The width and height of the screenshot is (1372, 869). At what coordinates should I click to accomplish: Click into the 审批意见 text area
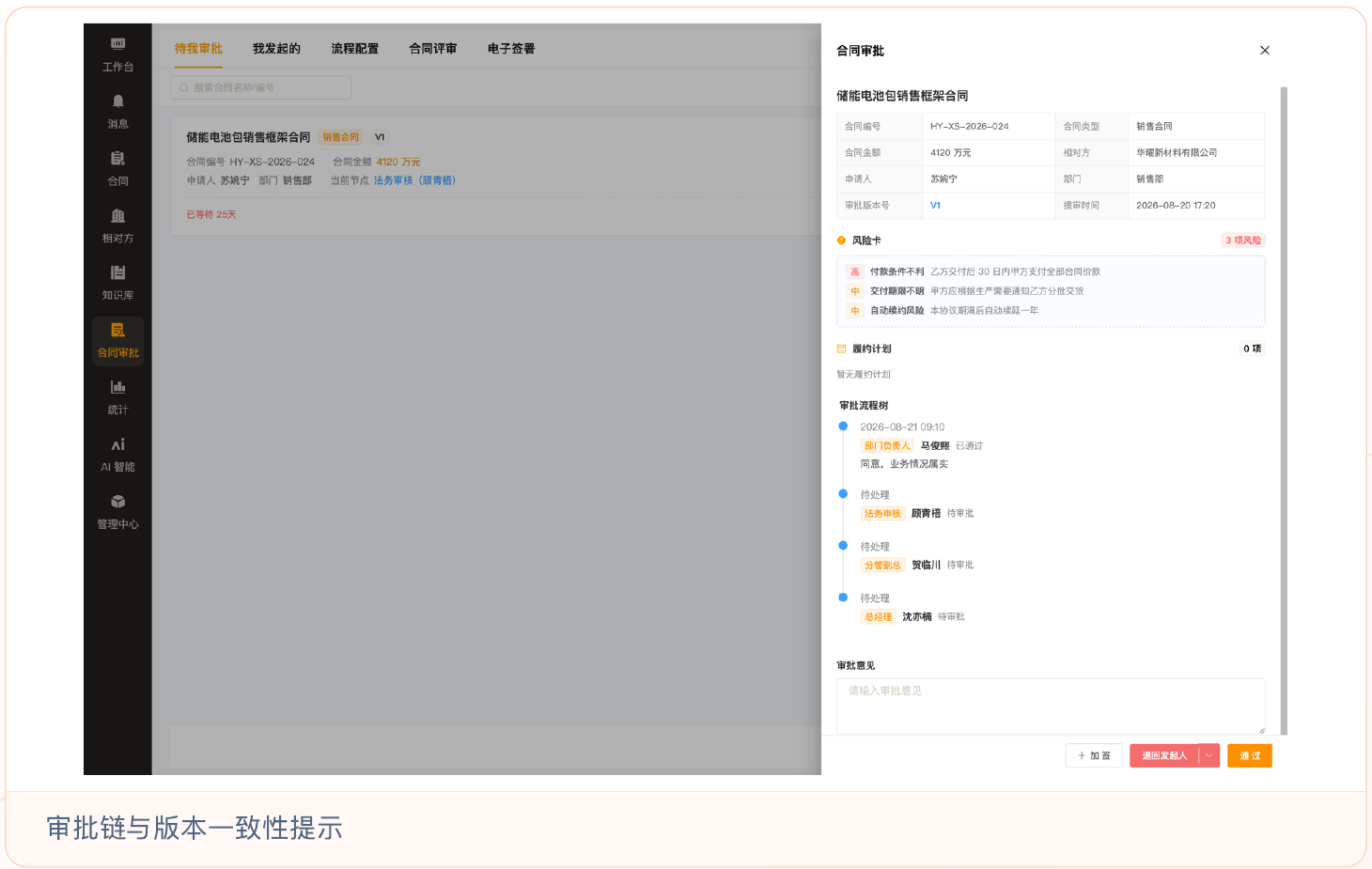pyautogui.click(x=1051, y=706)
